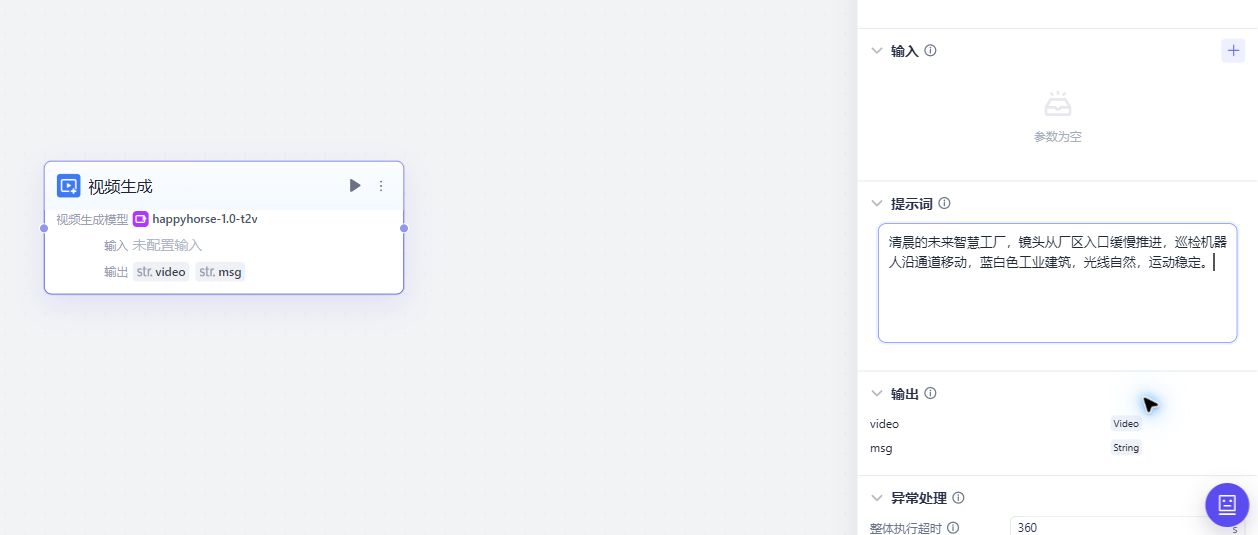Collapse the 异常处理 section
This screenshot has width=1258, height=535.
877,497
